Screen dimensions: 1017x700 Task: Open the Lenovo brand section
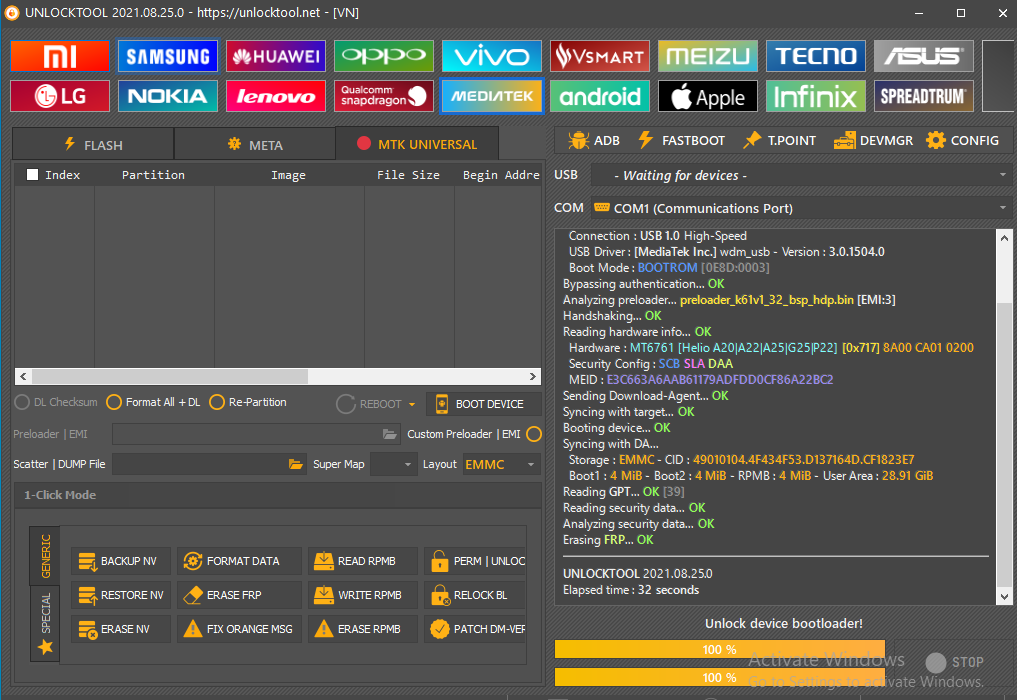coord(276,96)
